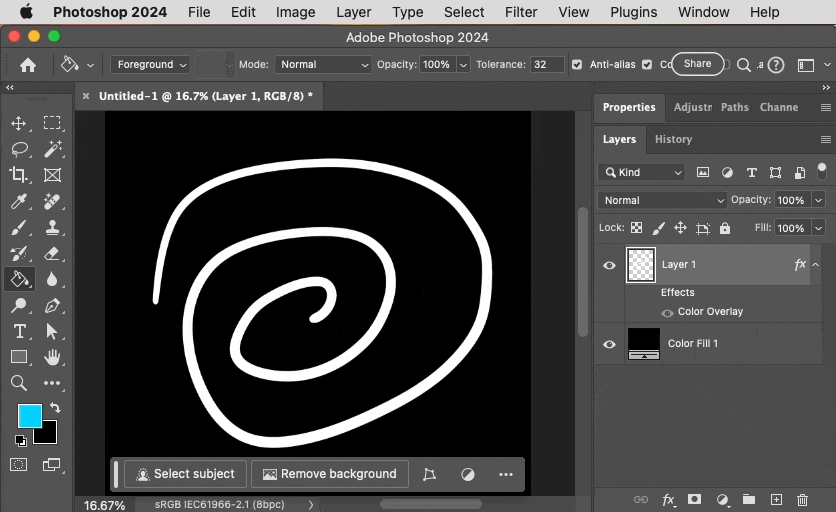
Task: Select the Eraser tool
Action: point(52,253)
